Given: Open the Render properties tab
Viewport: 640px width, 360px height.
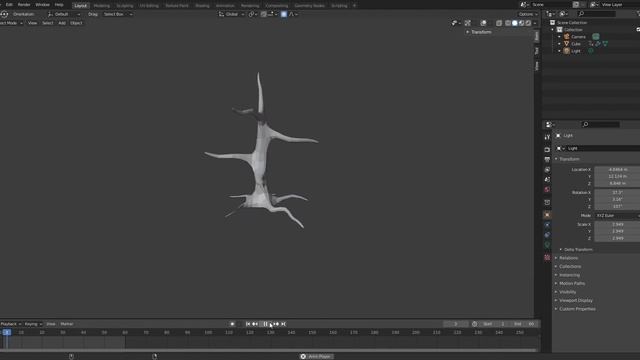Looking at the screenshot, I should pyautogui.click(x=547, y=150).
